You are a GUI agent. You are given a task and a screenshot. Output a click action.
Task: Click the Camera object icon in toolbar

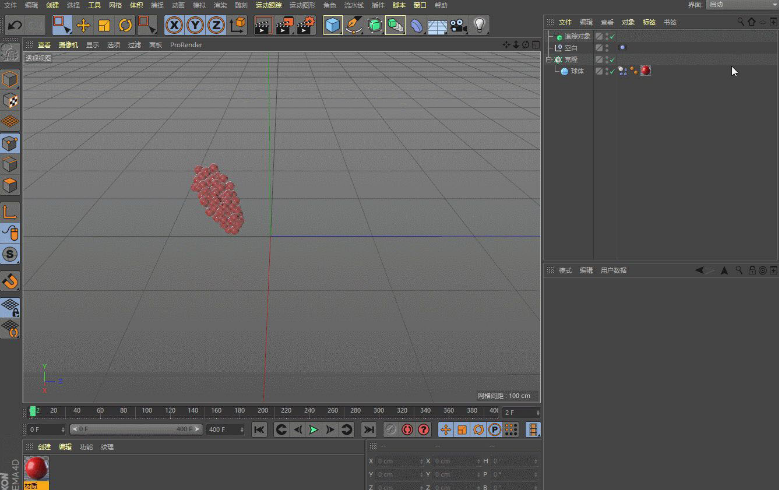click(x=458, y=25)
